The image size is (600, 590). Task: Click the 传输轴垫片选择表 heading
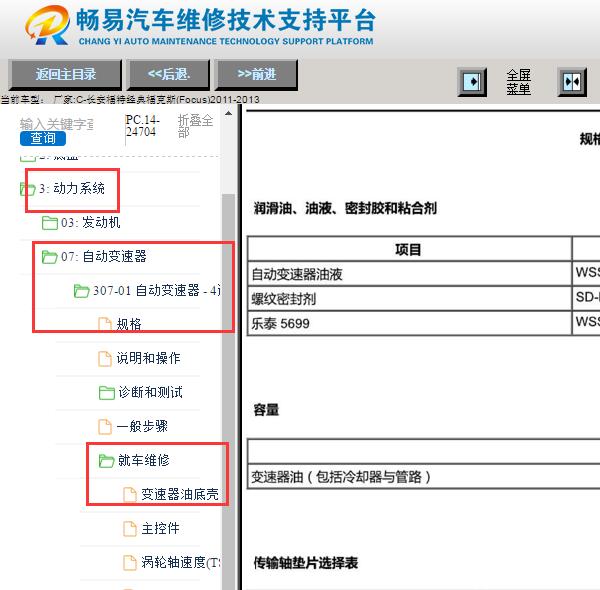pos(306,563)
